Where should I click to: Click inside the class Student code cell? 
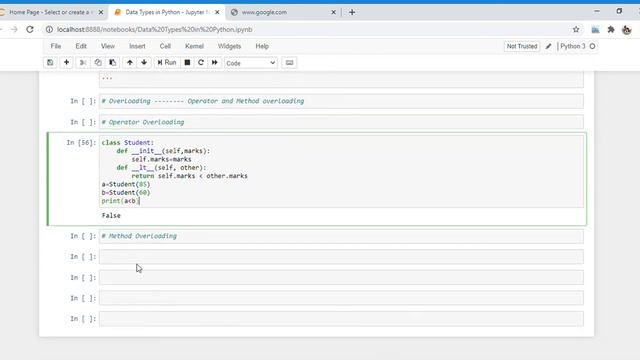tap(341, 171)
